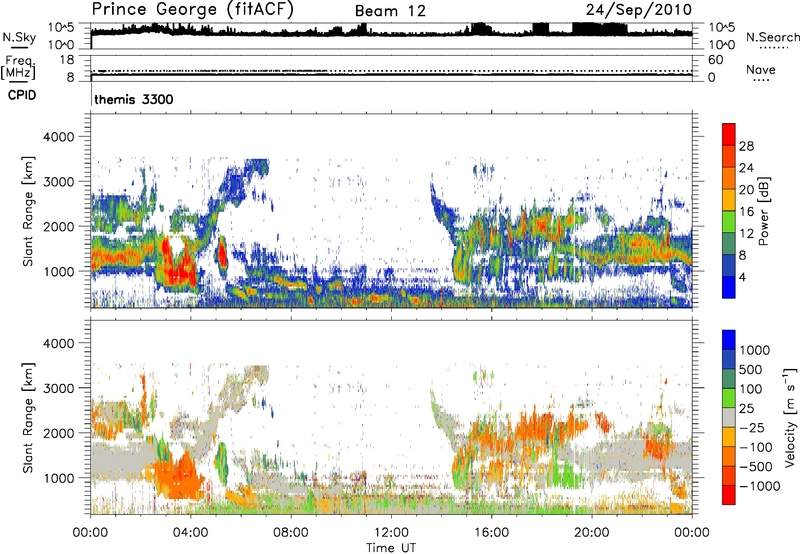Click the '04:00' time axis label

pyautogui.click(x=191, y=533)
